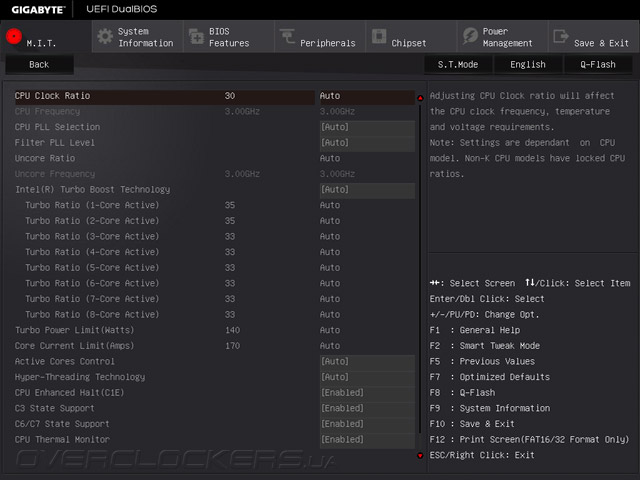This screenshot has height=480, width=640.
Task: Click the F10 Save & Exit help line
Action: pyautogui.click(x=472, y=424)
